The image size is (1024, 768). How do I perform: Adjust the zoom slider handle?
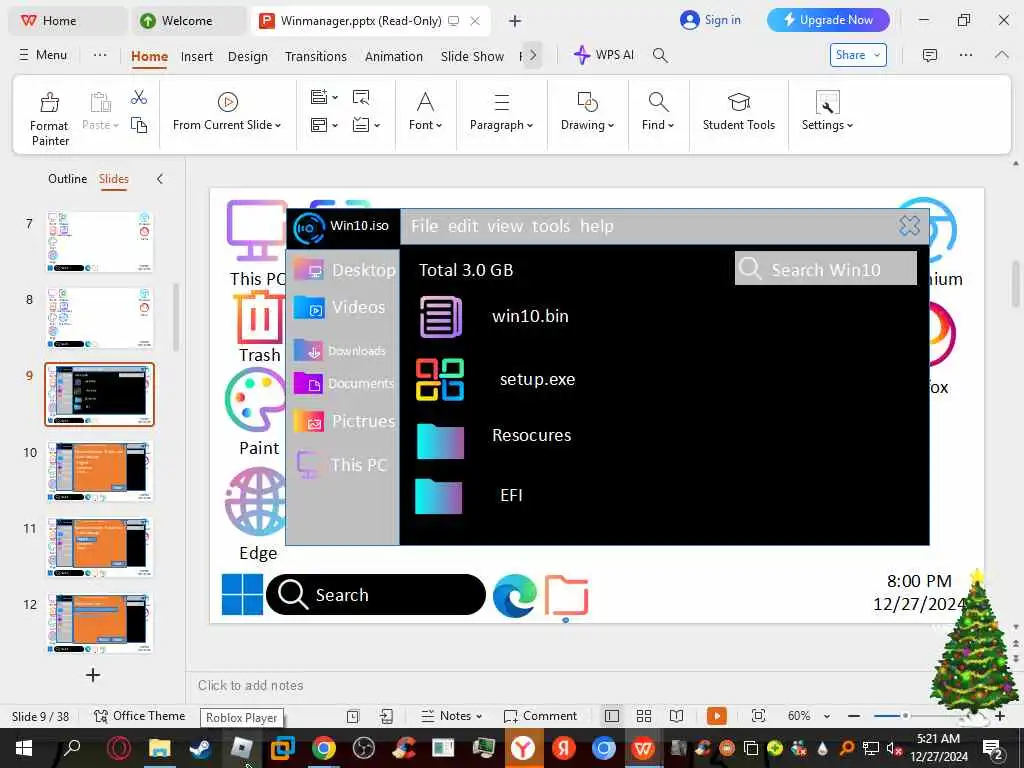click(x=905, y=716)
